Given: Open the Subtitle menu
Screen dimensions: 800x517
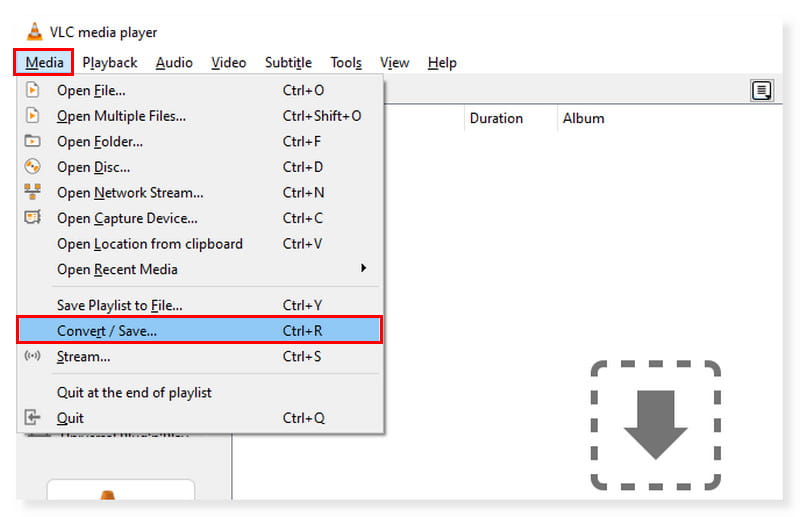Looking at the screenshot, I should pos(288,62).
